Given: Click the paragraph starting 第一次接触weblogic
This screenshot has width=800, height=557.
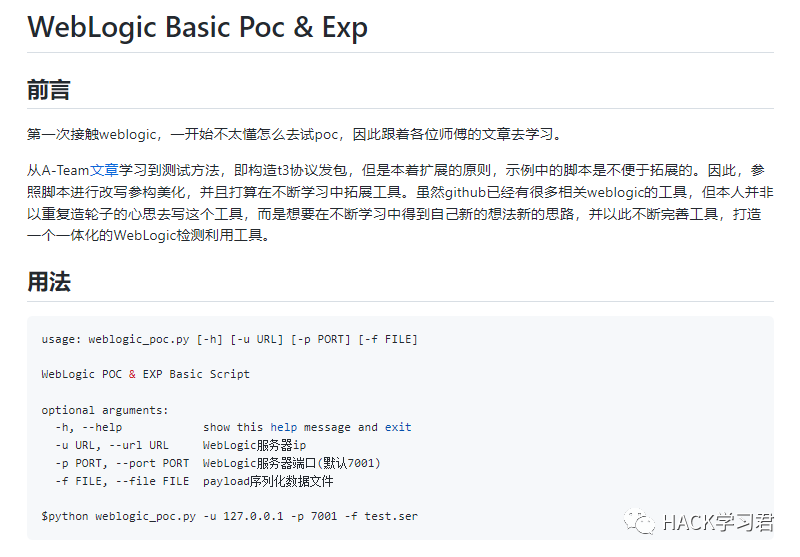Looking at the screenshot, I should pyautogui.click(x=295, y=134).
